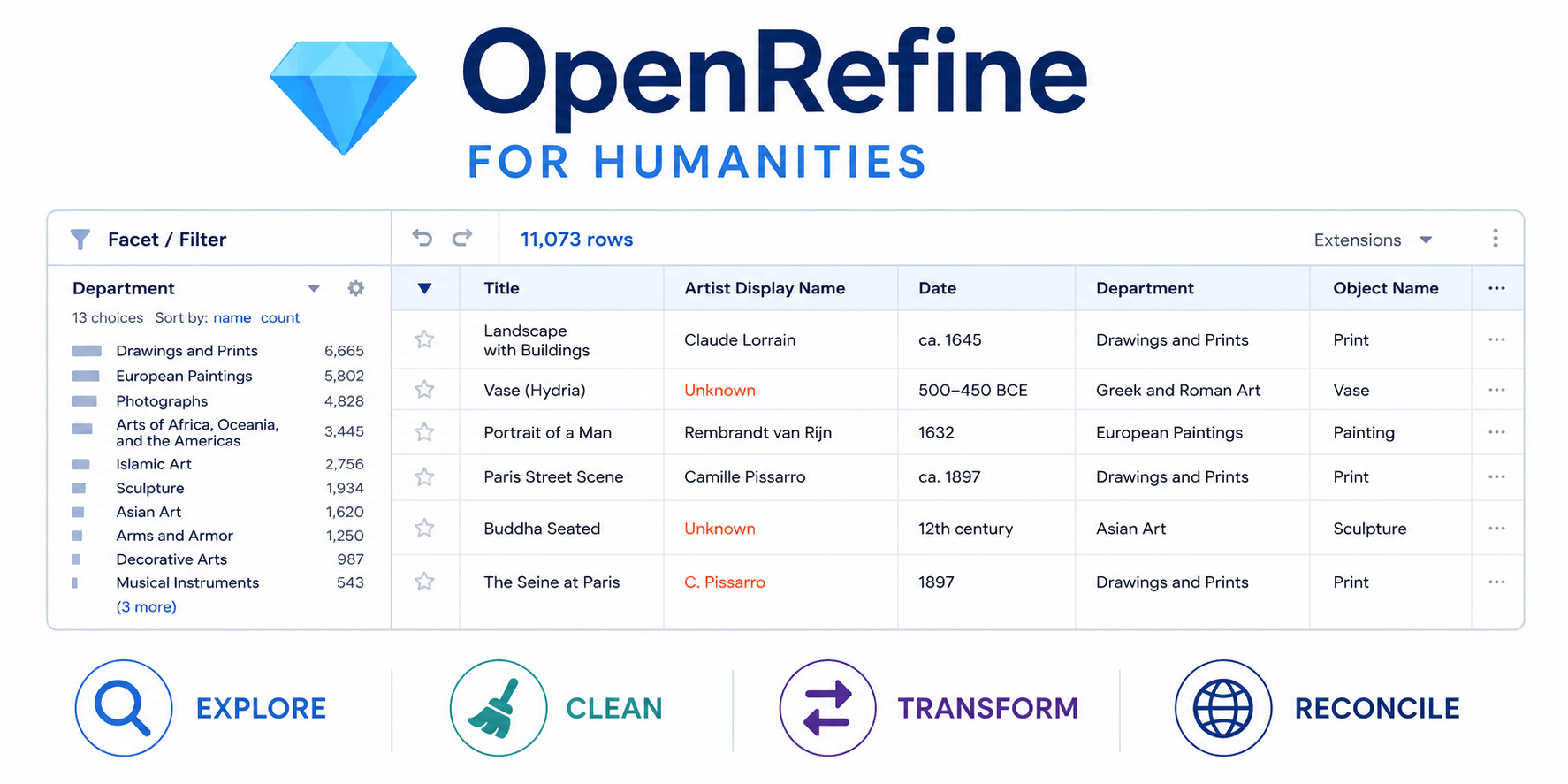Viewport: 1568px width, 784px height.
Task: Star the Vase (Hydria) row
Action: 425,390
